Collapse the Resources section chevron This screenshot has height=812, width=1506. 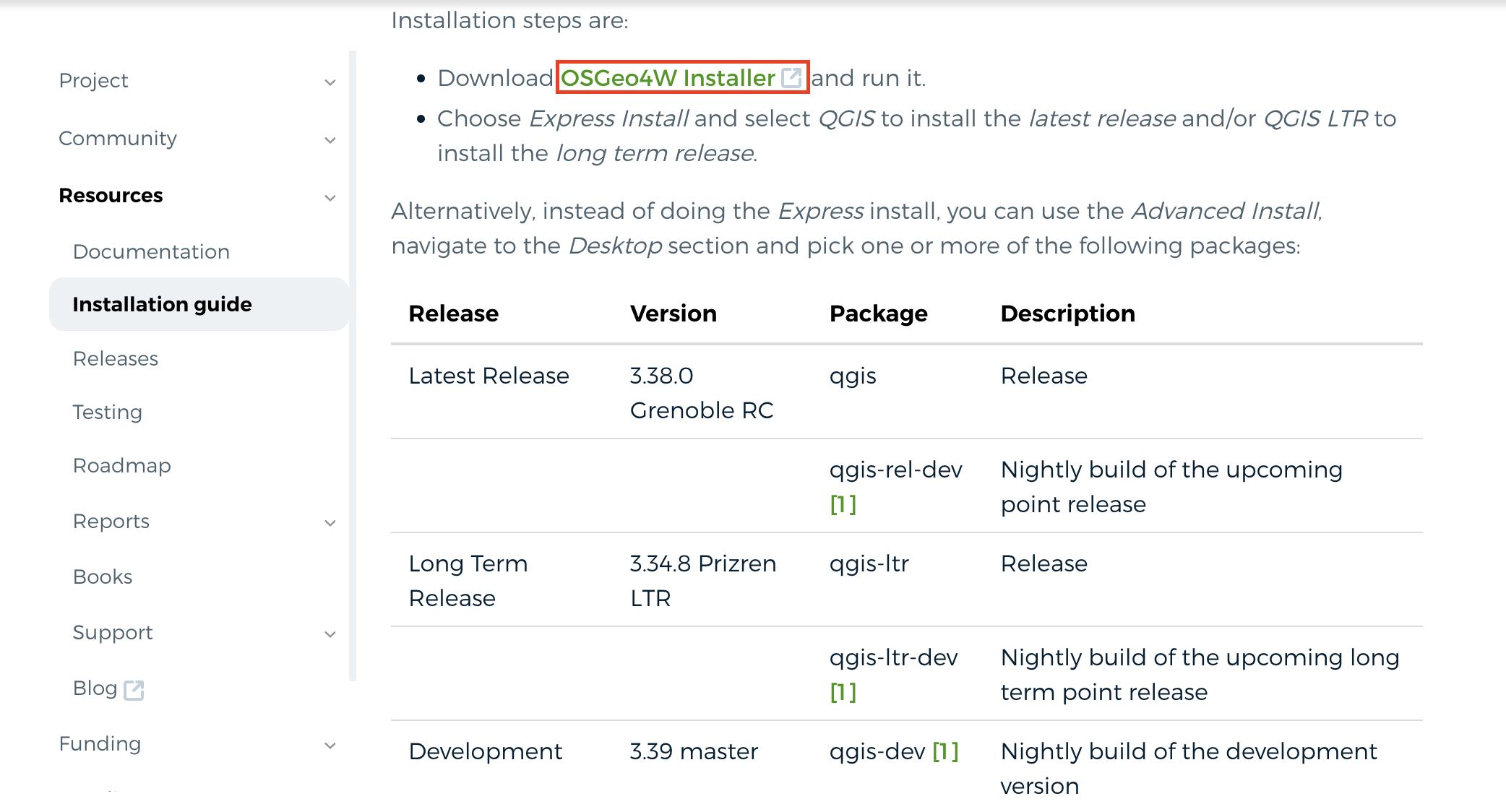pos(330,197)
